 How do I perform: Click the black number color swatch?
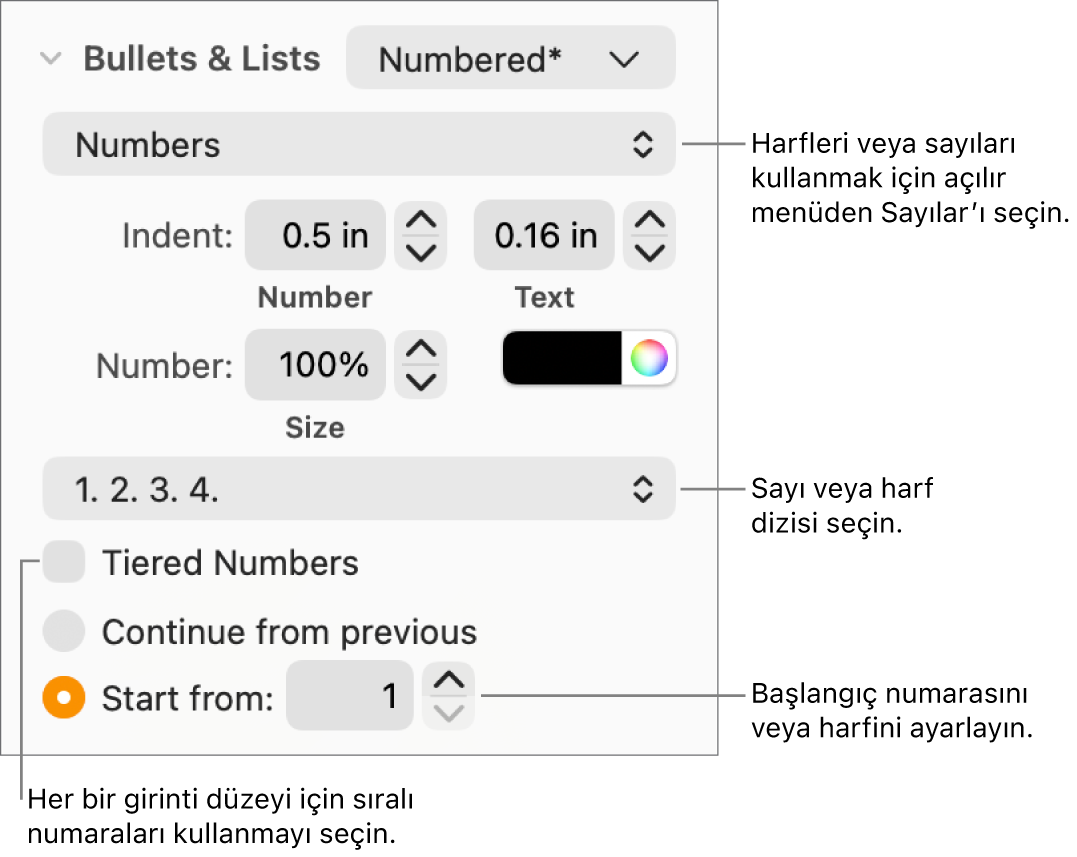coord(562,358)
